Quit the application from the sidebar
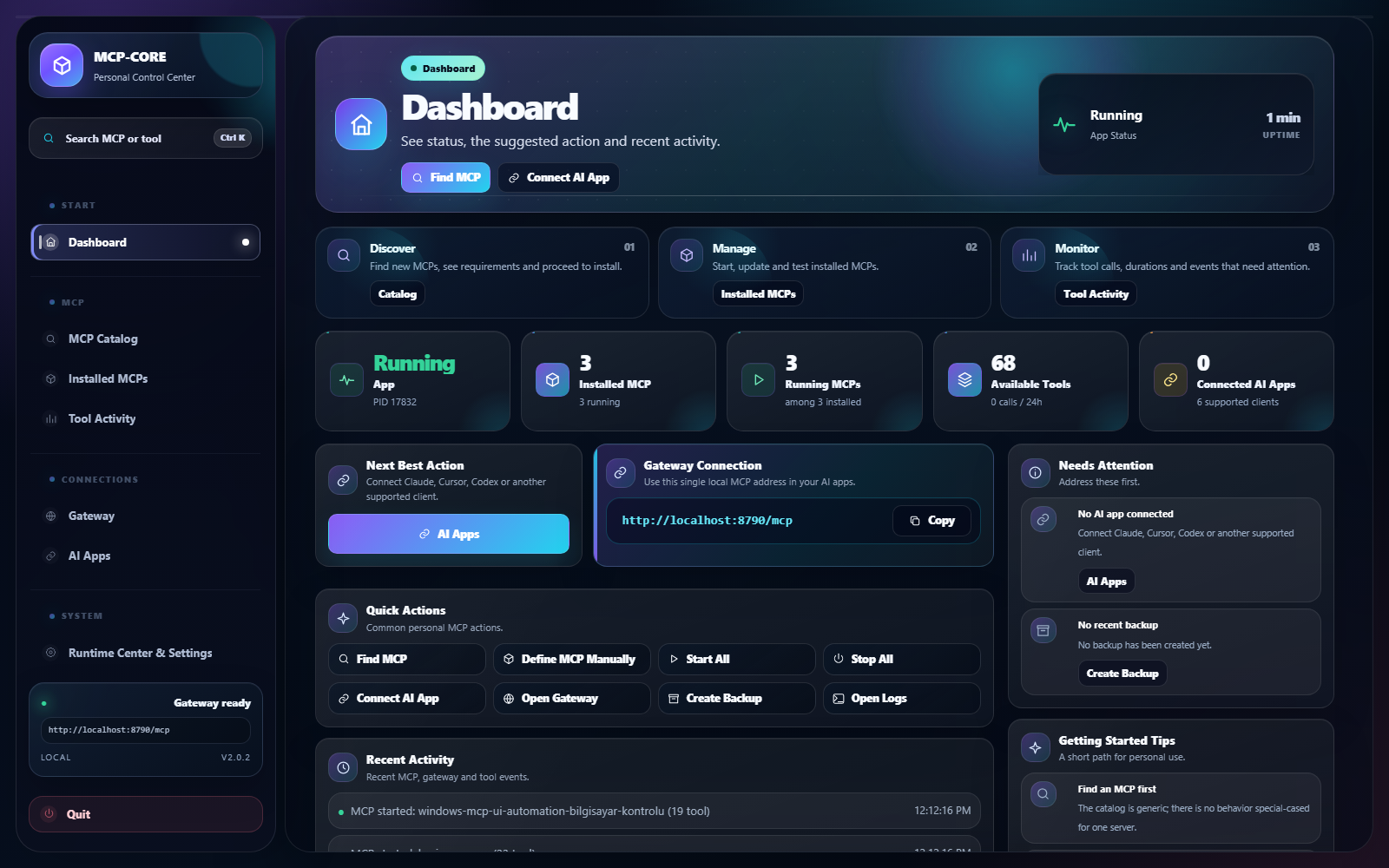The image size is (1389, 868). click(146, 814)
